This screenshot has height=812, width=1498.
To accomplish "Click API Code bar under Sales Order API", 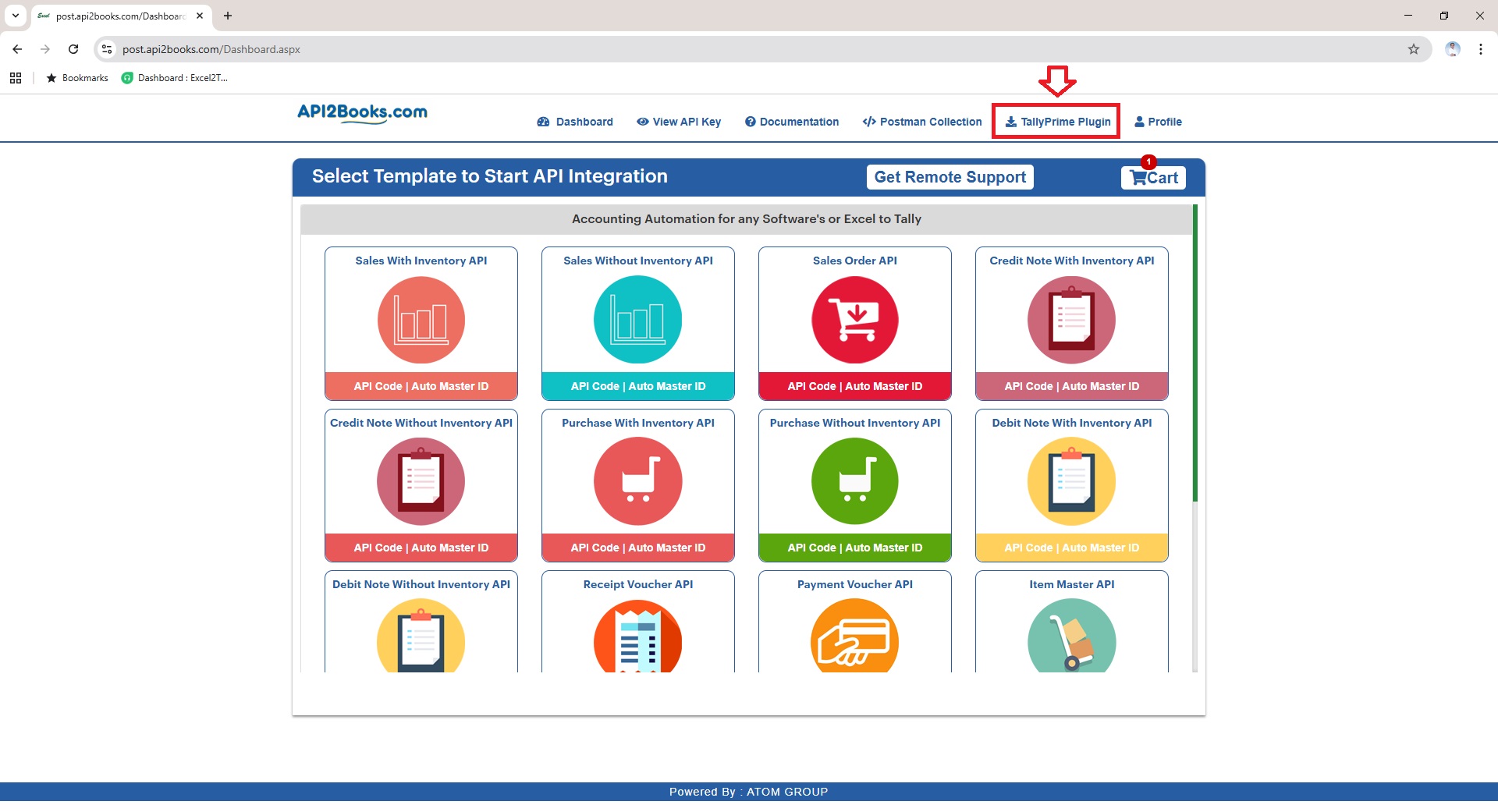I will coord(855,386).
